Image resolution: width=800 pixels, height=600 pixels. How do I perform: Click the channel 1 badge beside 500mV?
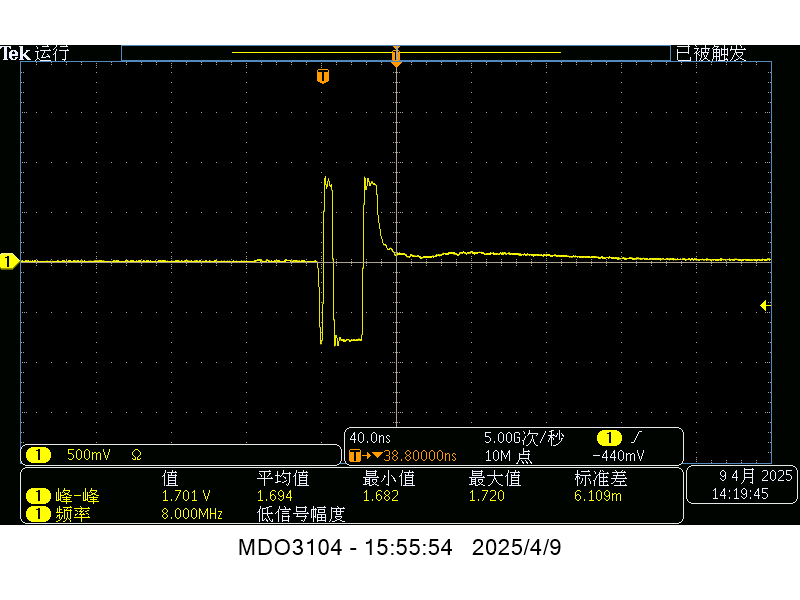38,455
